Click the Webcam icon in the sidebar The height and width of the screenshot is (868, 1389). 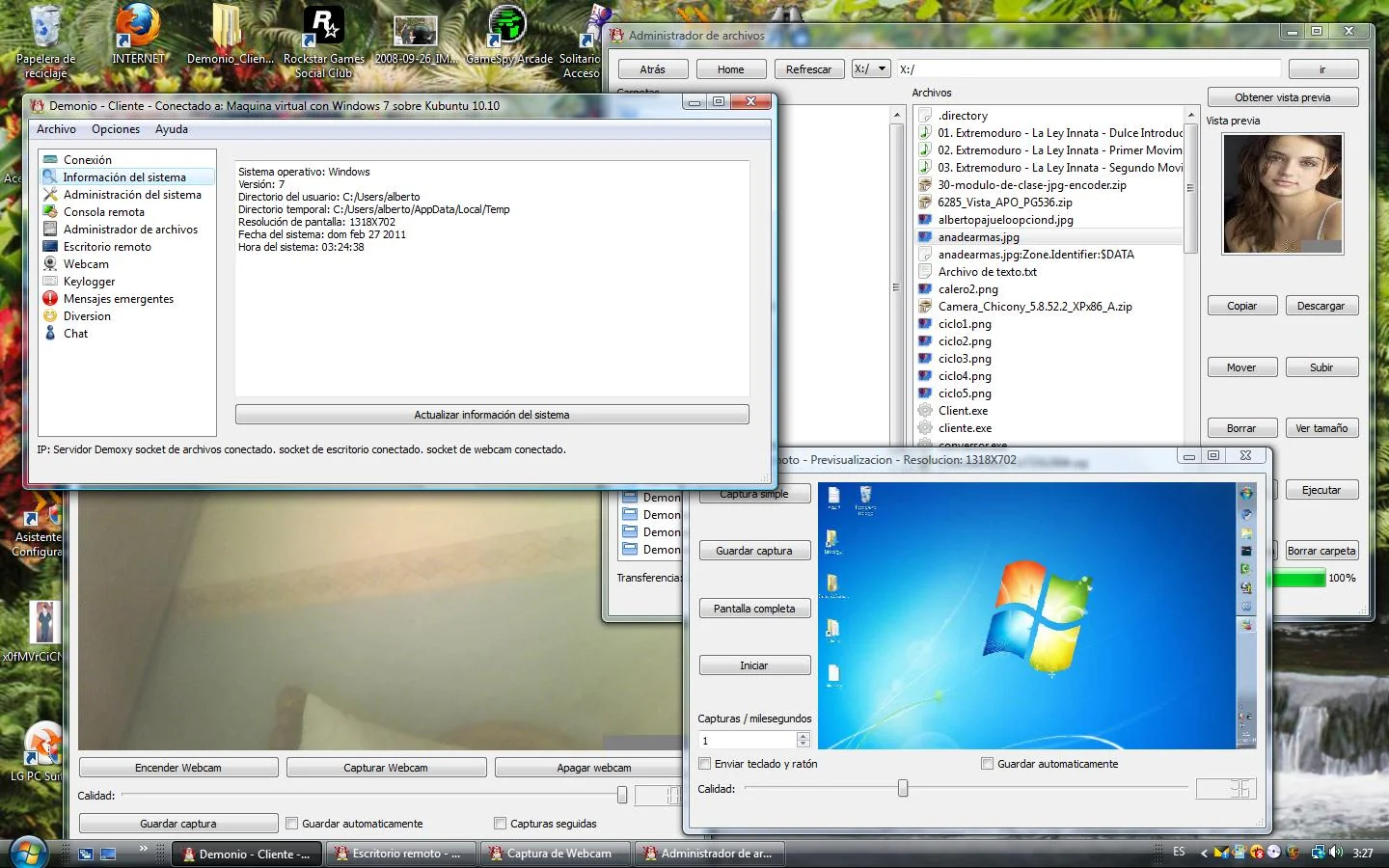pos(50,264)
